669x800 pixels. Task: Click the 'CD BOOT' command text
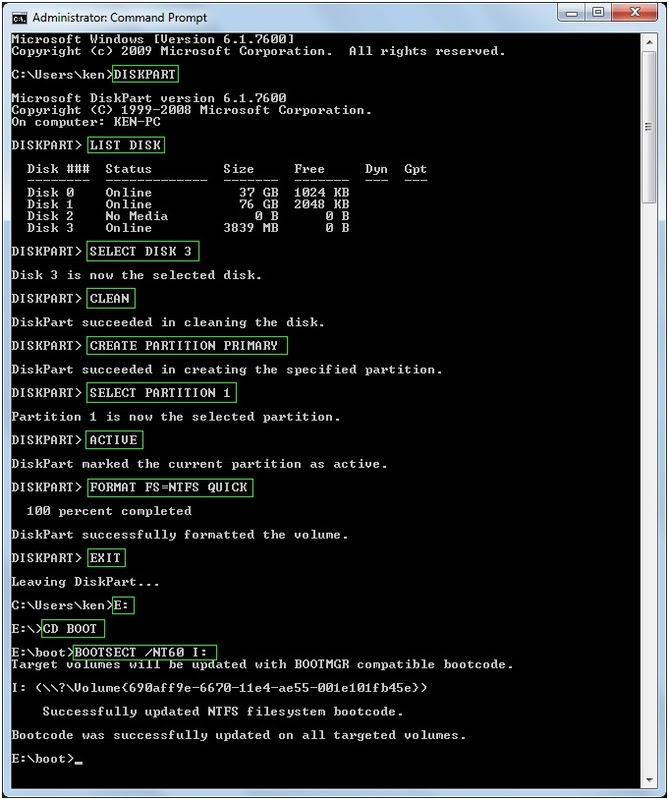70,629
